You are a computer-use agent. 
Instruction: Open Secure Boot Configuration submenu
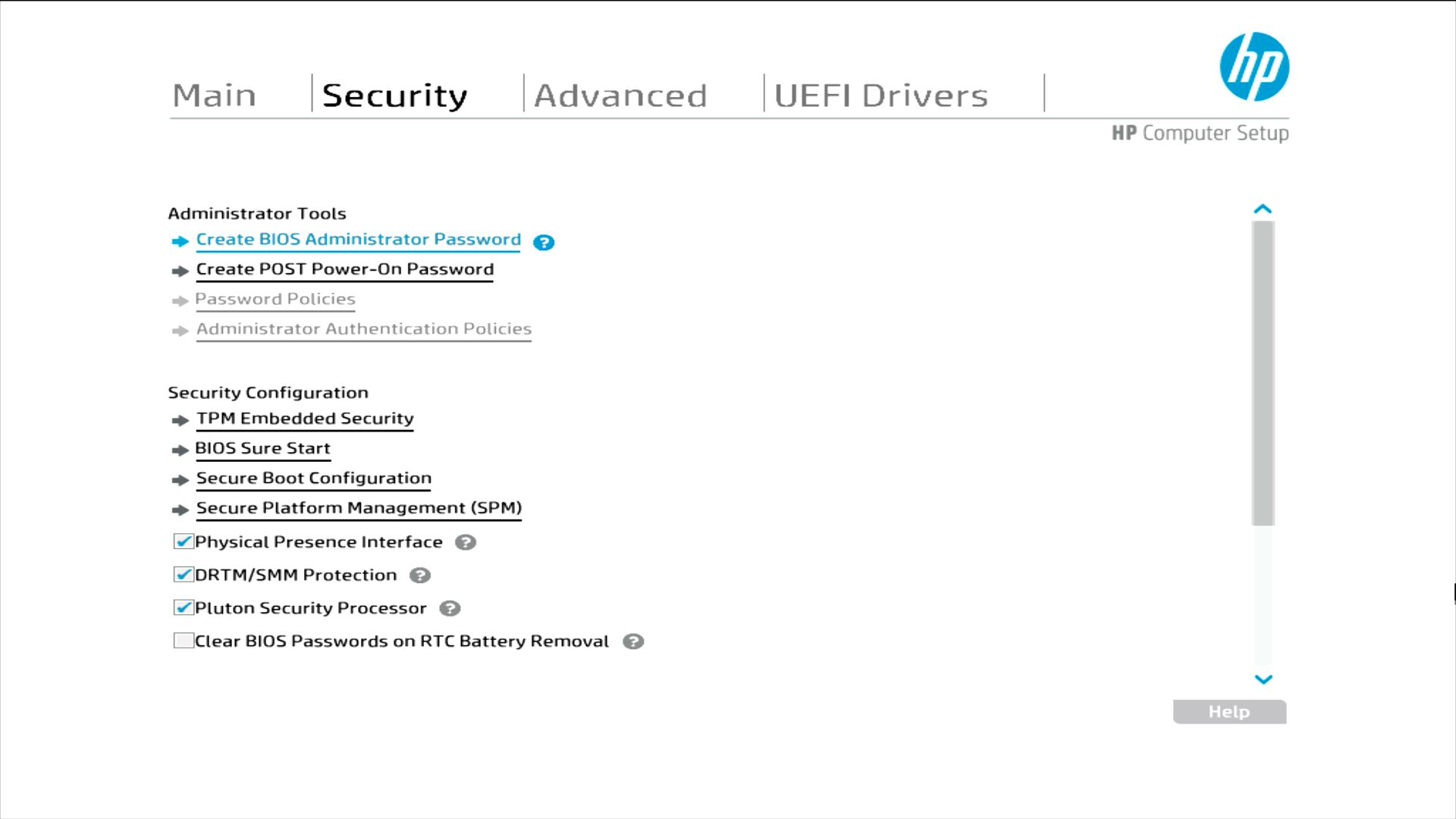click(x=313, y=479)
